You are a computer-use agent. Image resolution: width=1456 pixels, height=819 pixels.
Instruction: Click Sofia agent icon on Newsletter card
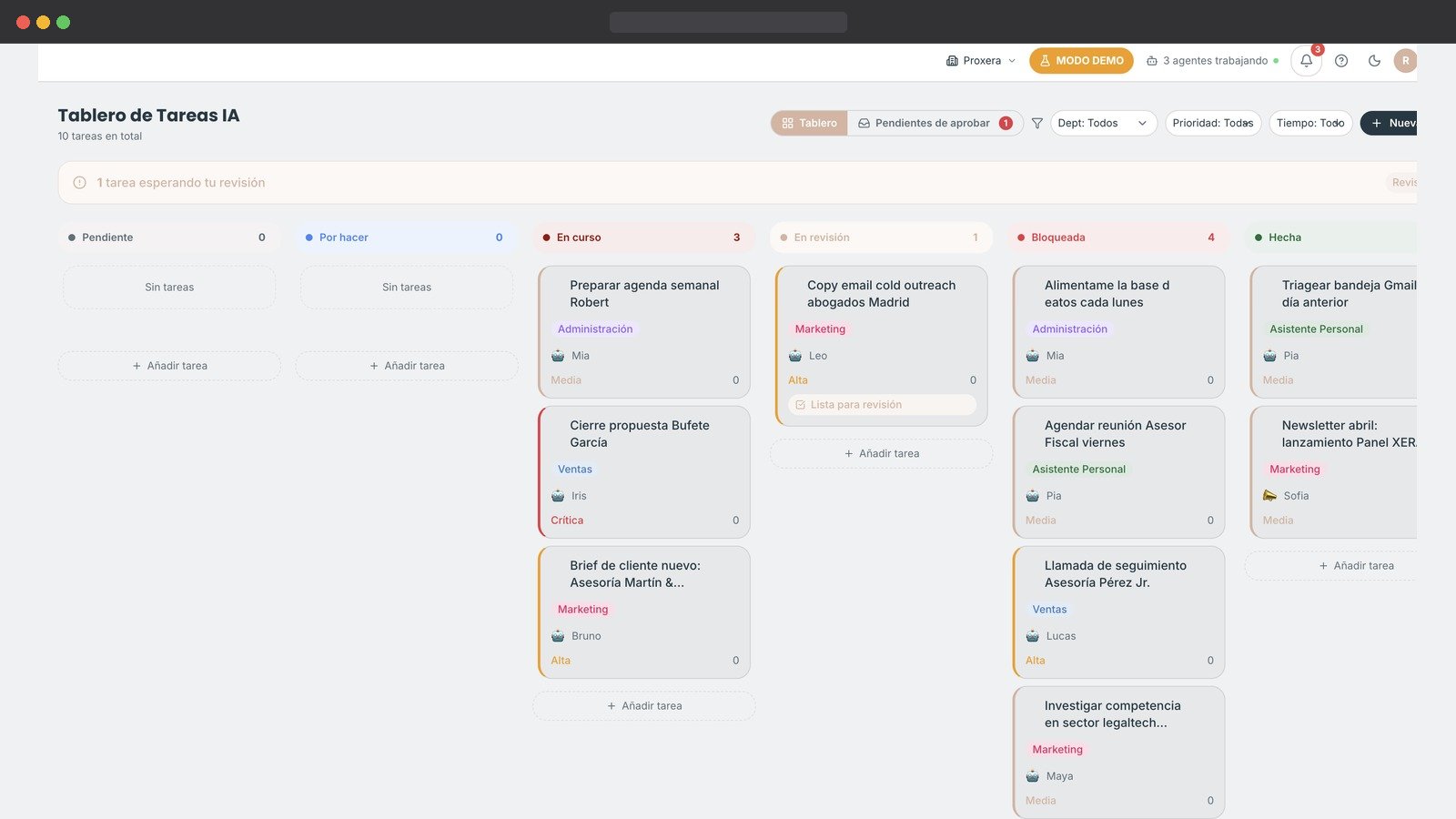pyautogui.click(x=1269, y=496)
